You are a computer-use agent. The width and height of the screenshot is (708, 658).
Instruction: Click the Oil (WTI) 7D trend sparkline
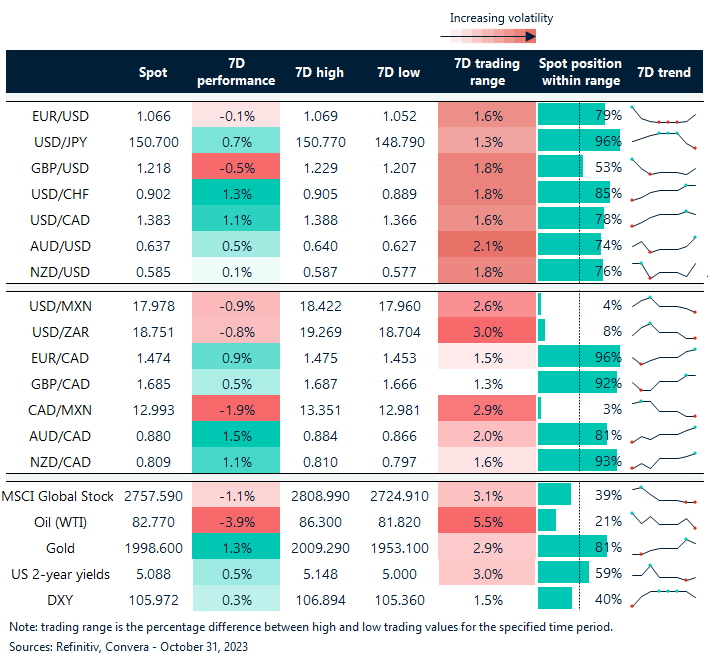[664, 522]
